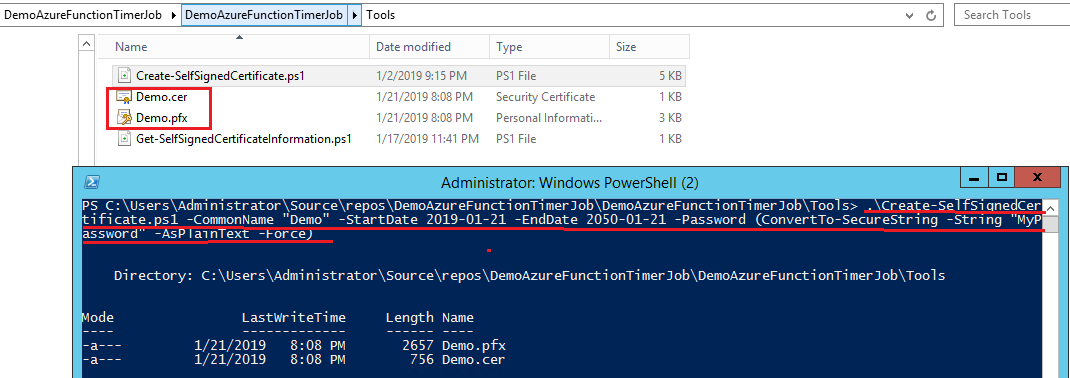The width and height of the screenshot is (1070, 378).
Task: Select Get-SelfSignedCertificateInformation.ps1 file icon
Action: pos(124,139)
